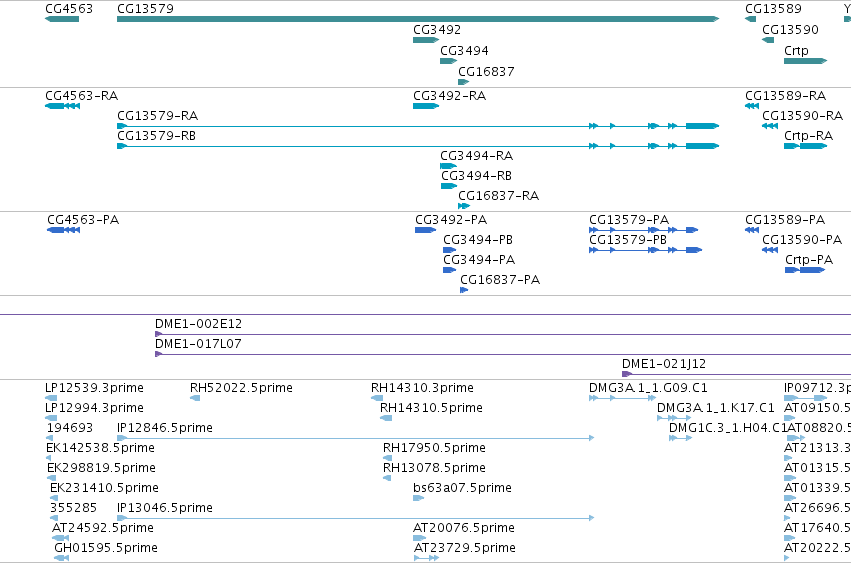Click the IP12846.5prime EST line

[x=355, y=438]
